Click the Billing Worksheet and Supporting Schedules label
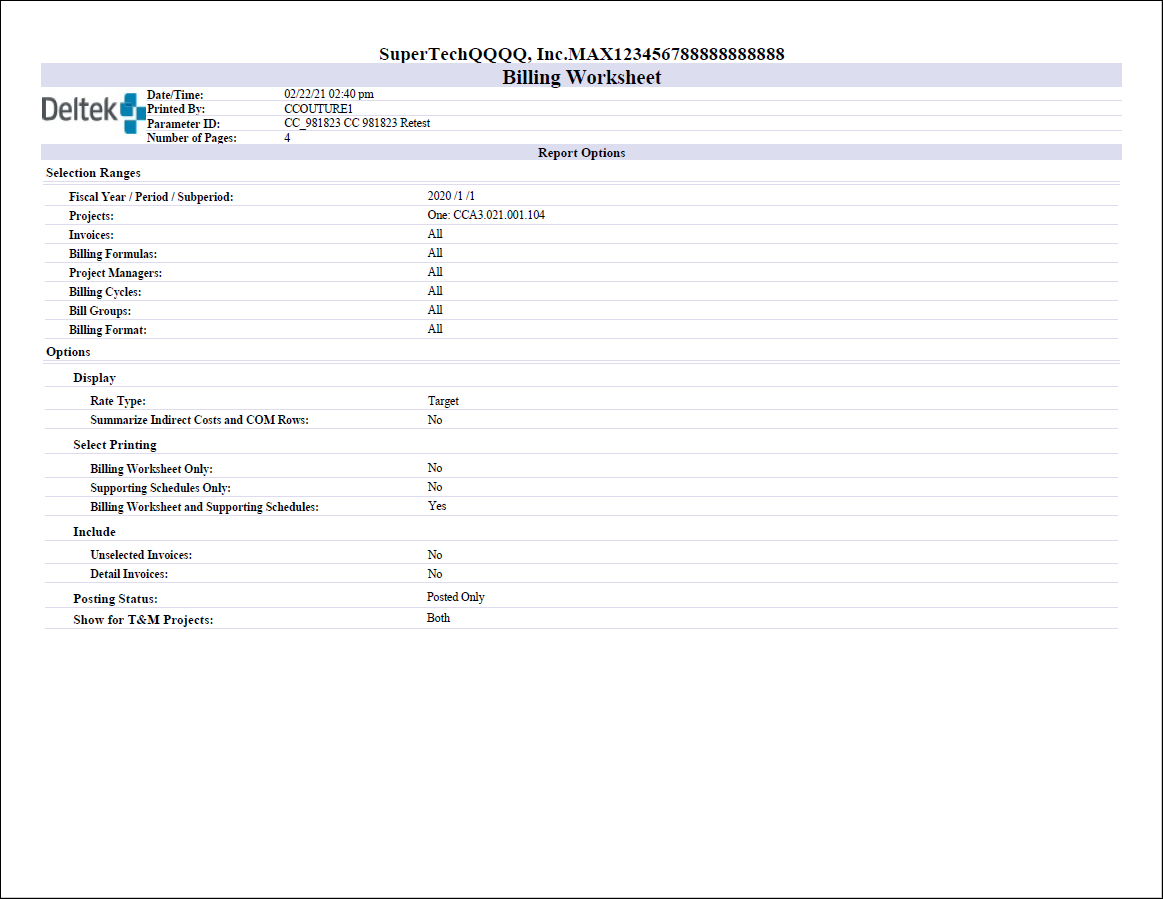 [204, 507]
